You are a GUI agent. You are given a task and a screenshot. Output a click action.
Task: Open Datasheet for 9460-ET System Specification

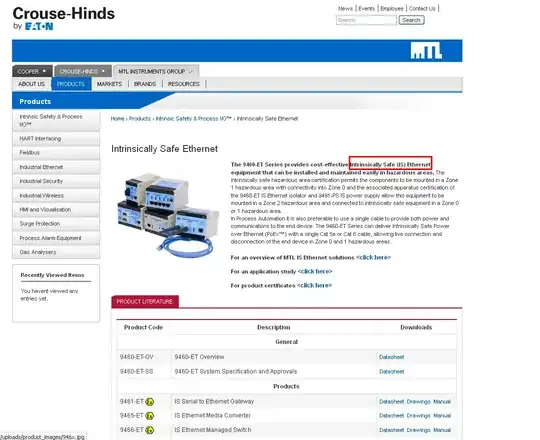[392, 372]
